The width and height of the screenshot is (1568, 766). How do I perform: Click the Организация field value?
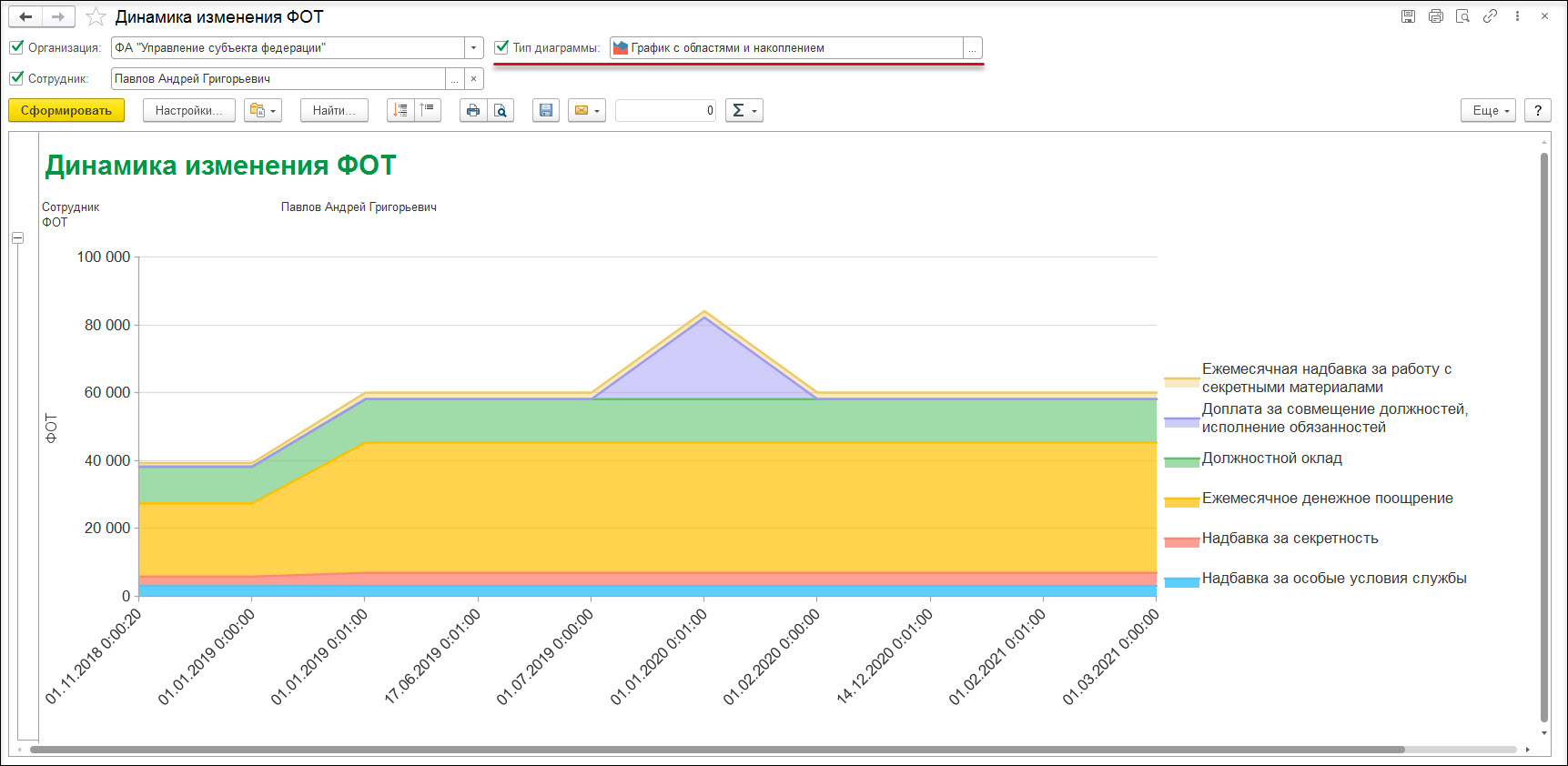pyautogui.click(x=288, y=47)
